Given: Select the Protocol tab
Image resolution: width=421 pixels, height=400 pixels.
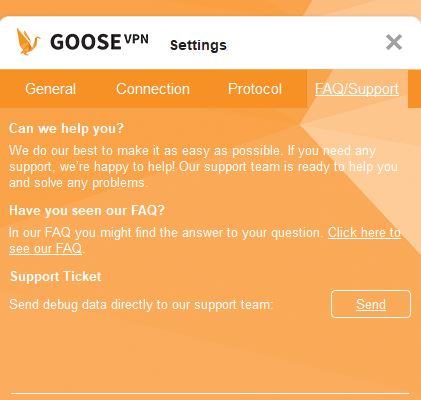Looking at the screenshot, I should (255, 89).
